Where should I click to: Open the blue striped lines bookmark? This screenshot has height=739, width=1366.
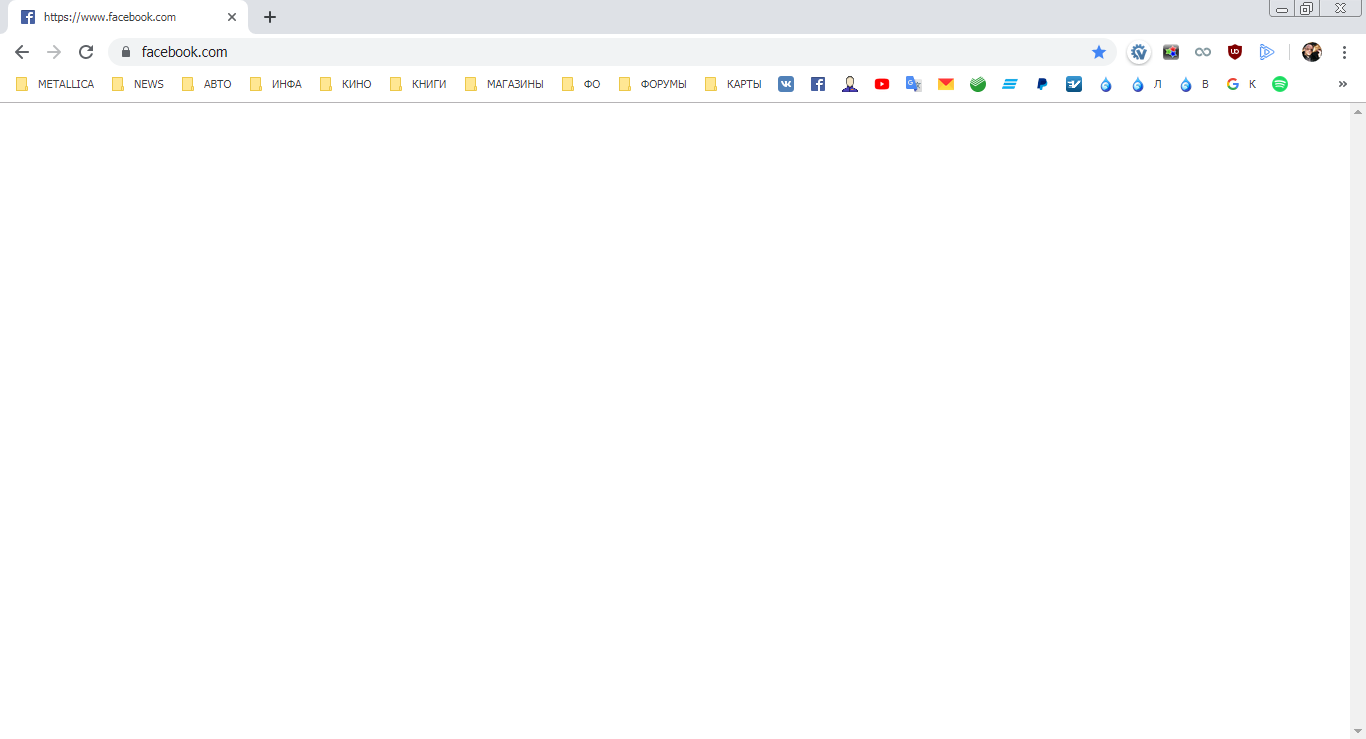click(x=1010, y=84)
